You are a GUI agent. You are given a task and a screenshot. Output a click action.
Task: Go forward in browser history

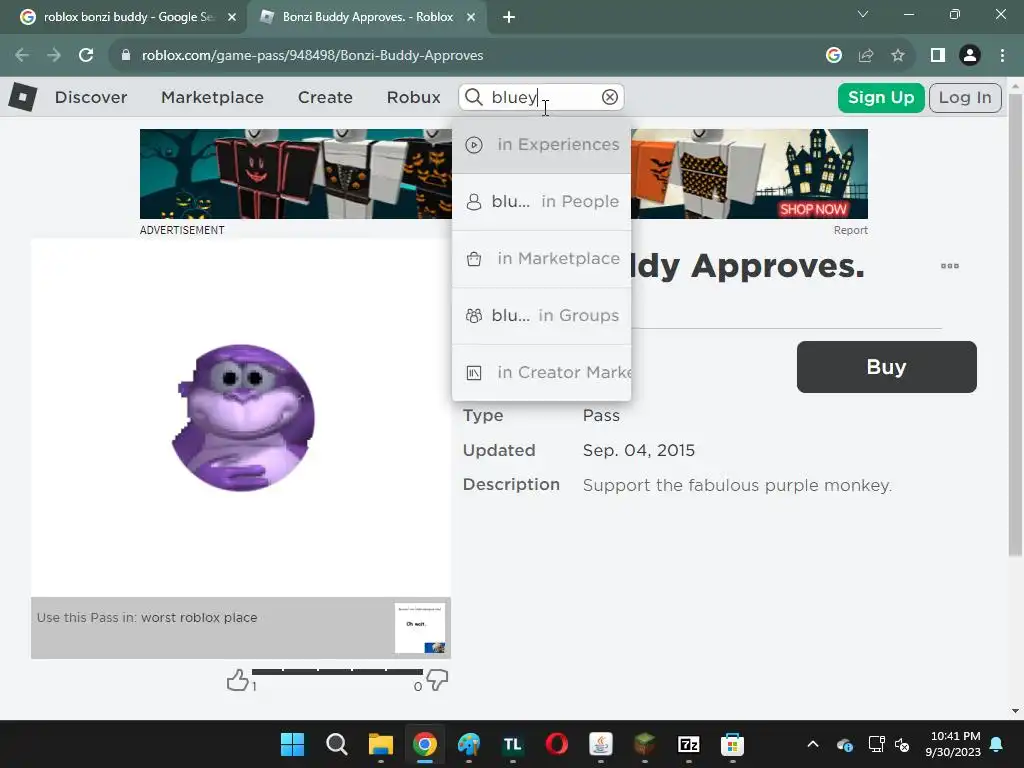[54, 55]
